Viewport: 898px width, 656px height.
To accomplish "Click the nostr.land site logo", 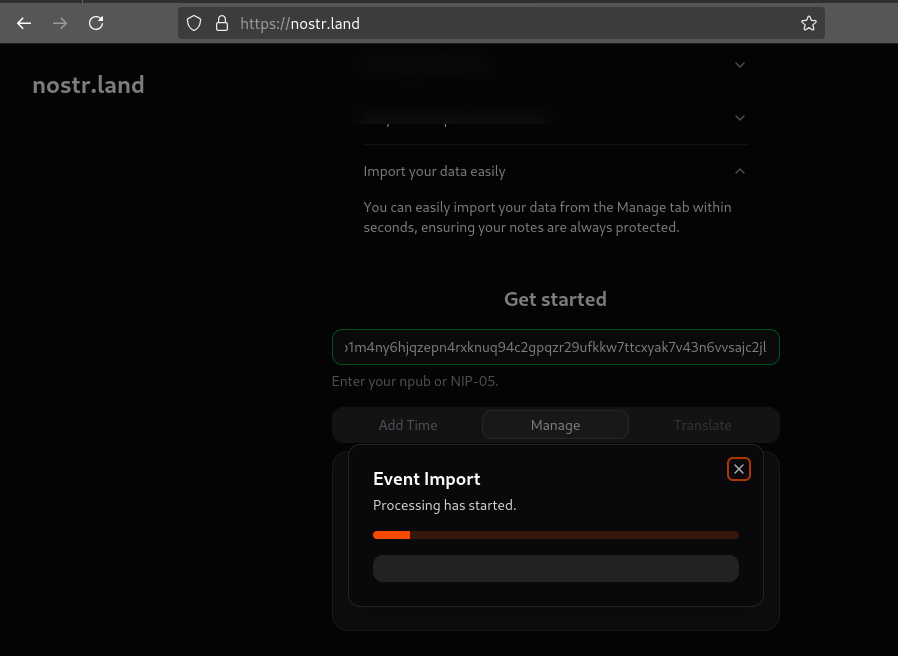I will 88,85.
